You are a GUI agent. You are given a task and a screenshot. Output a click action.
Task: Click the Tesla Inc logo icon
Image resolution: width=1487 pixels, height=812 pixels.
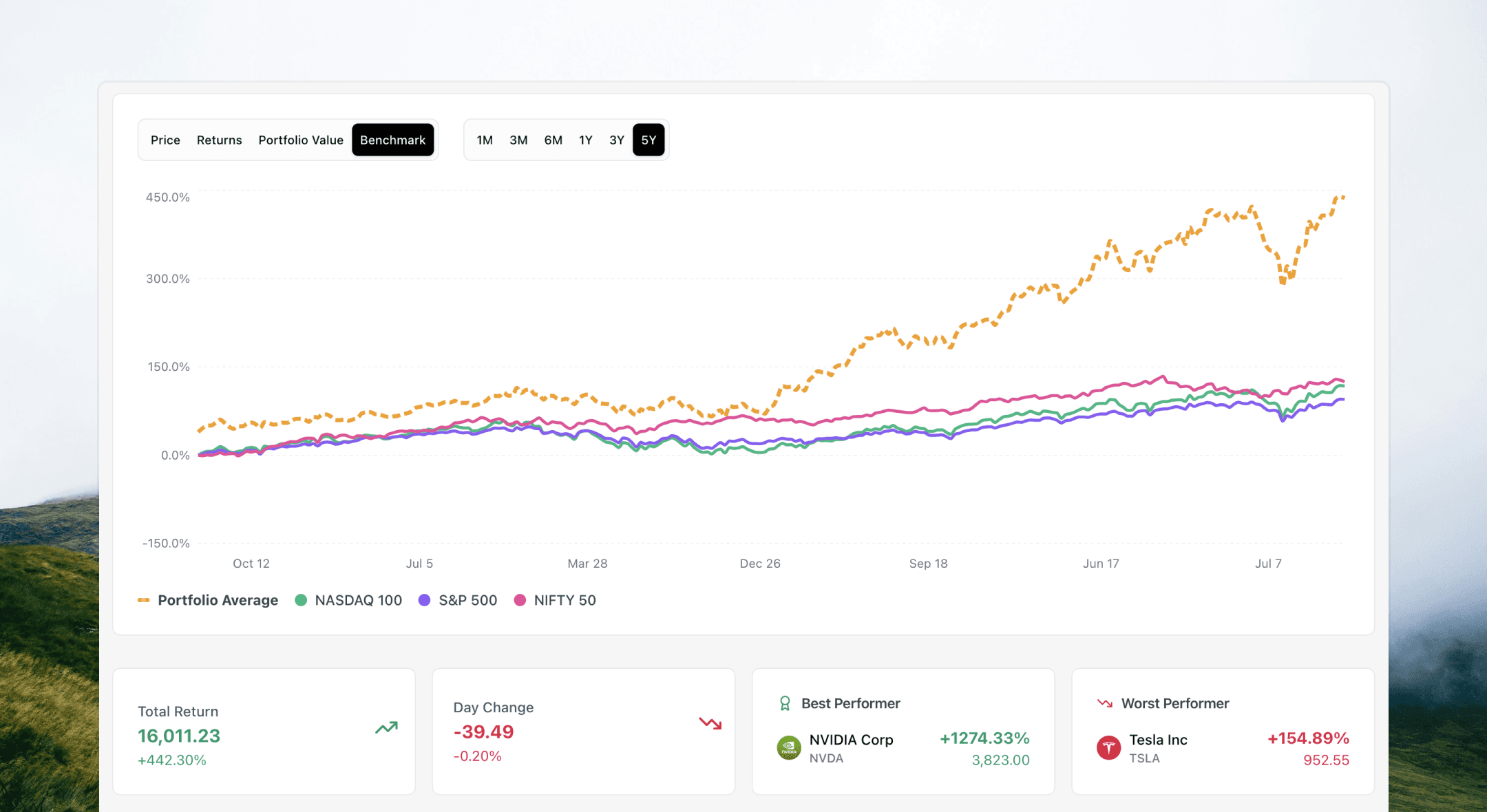click(1108, 748)
